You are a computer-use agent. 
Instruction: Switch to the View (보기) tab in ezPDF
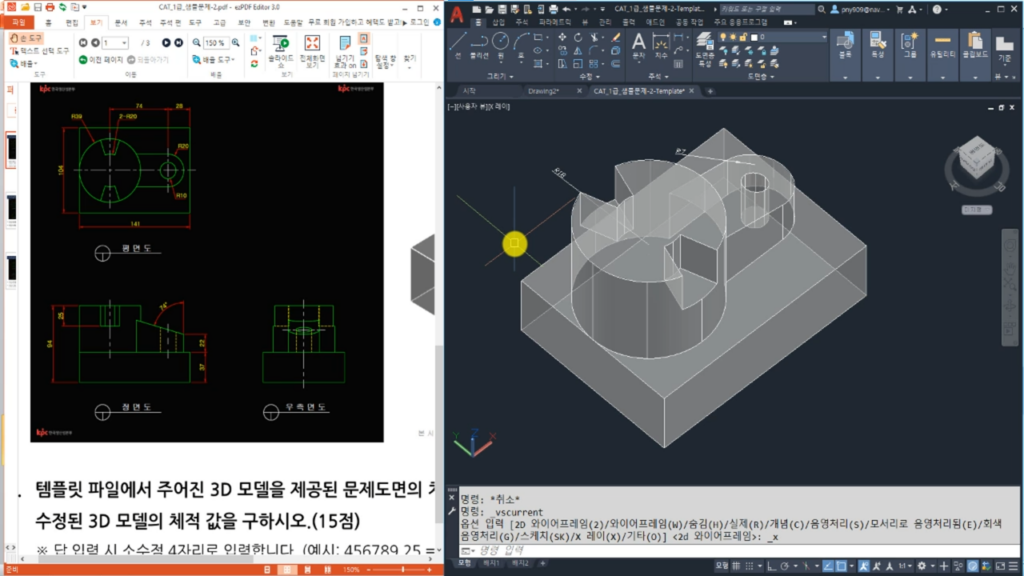(96, 23)
